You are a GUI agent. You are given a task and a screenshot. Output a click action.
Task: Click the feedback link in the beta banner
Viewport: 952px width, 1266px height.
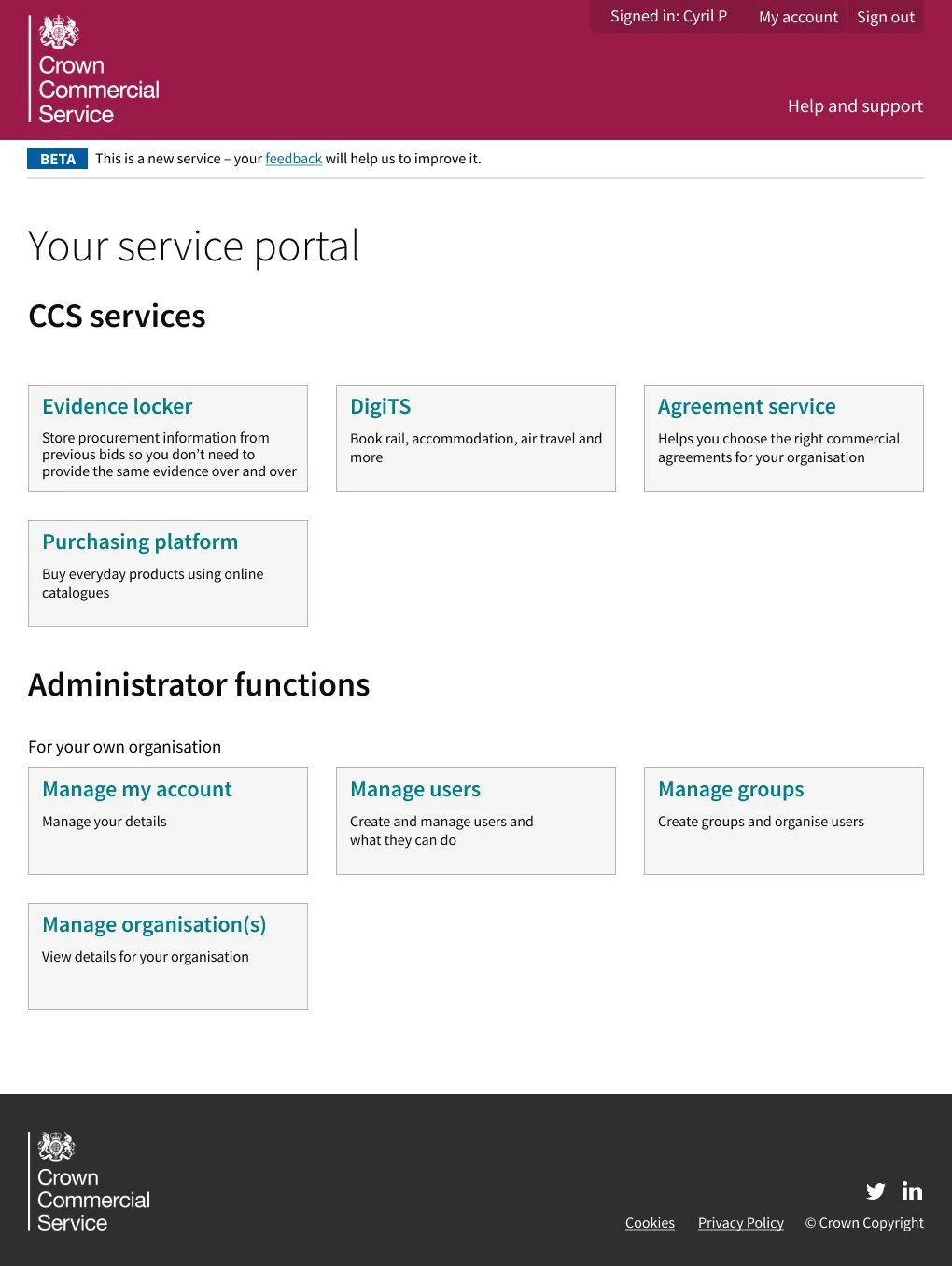(293, 159)
